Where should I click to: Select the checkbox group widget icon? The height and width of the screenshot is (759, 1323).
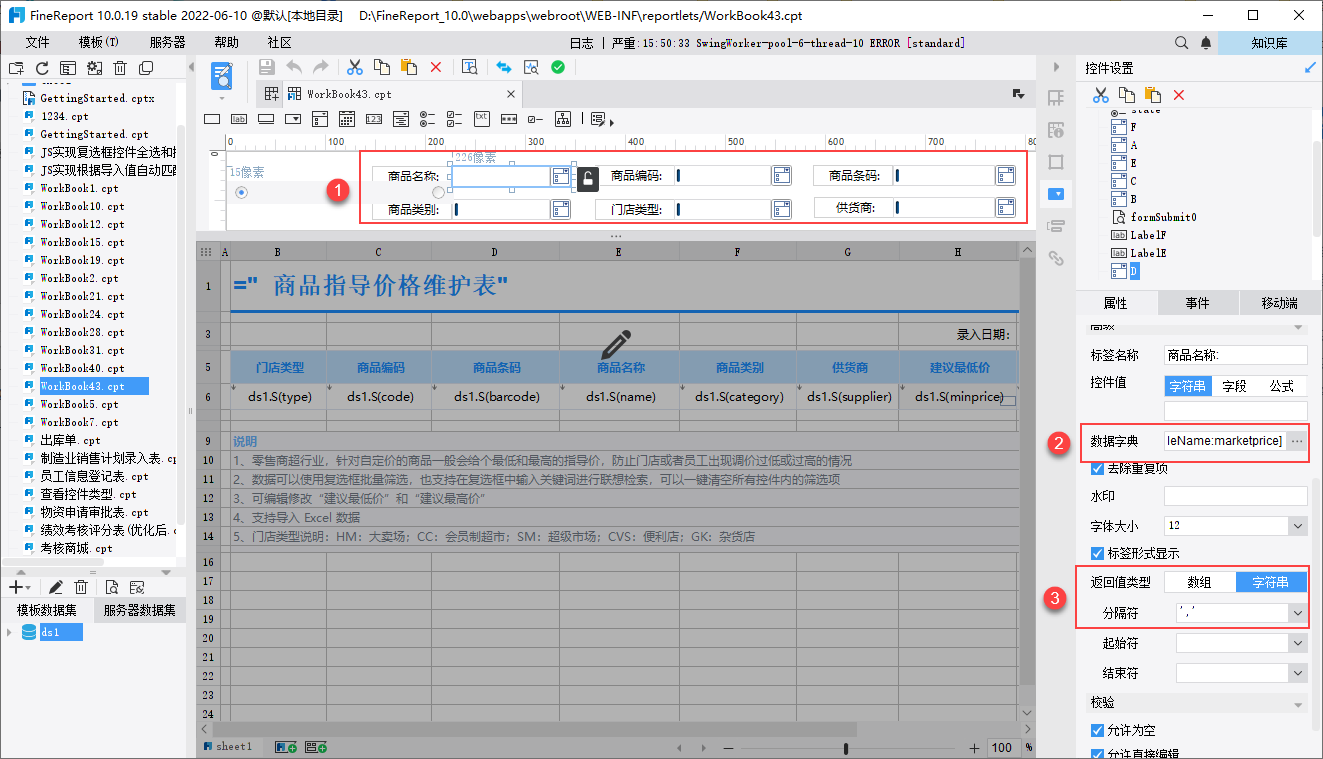[x=454, y=118]
